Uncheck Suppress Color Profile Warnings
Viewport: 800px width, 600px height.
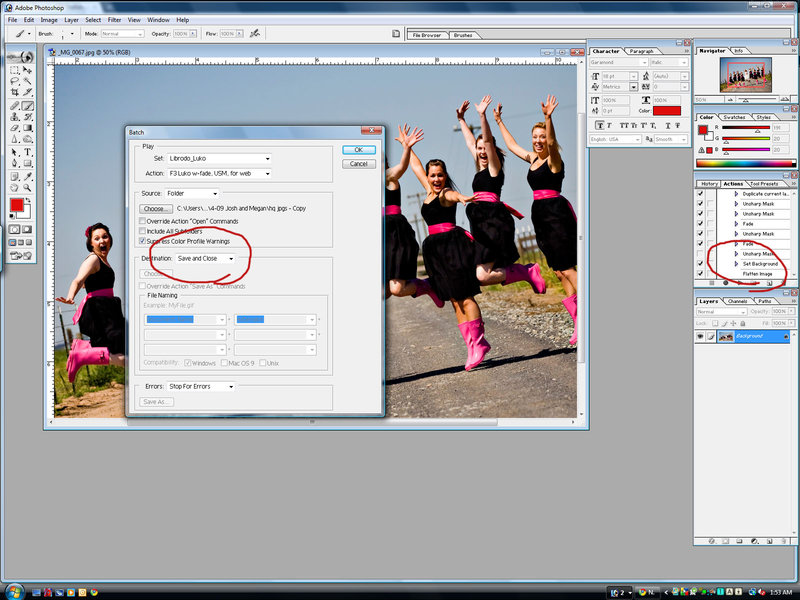[x=141, y=241]
